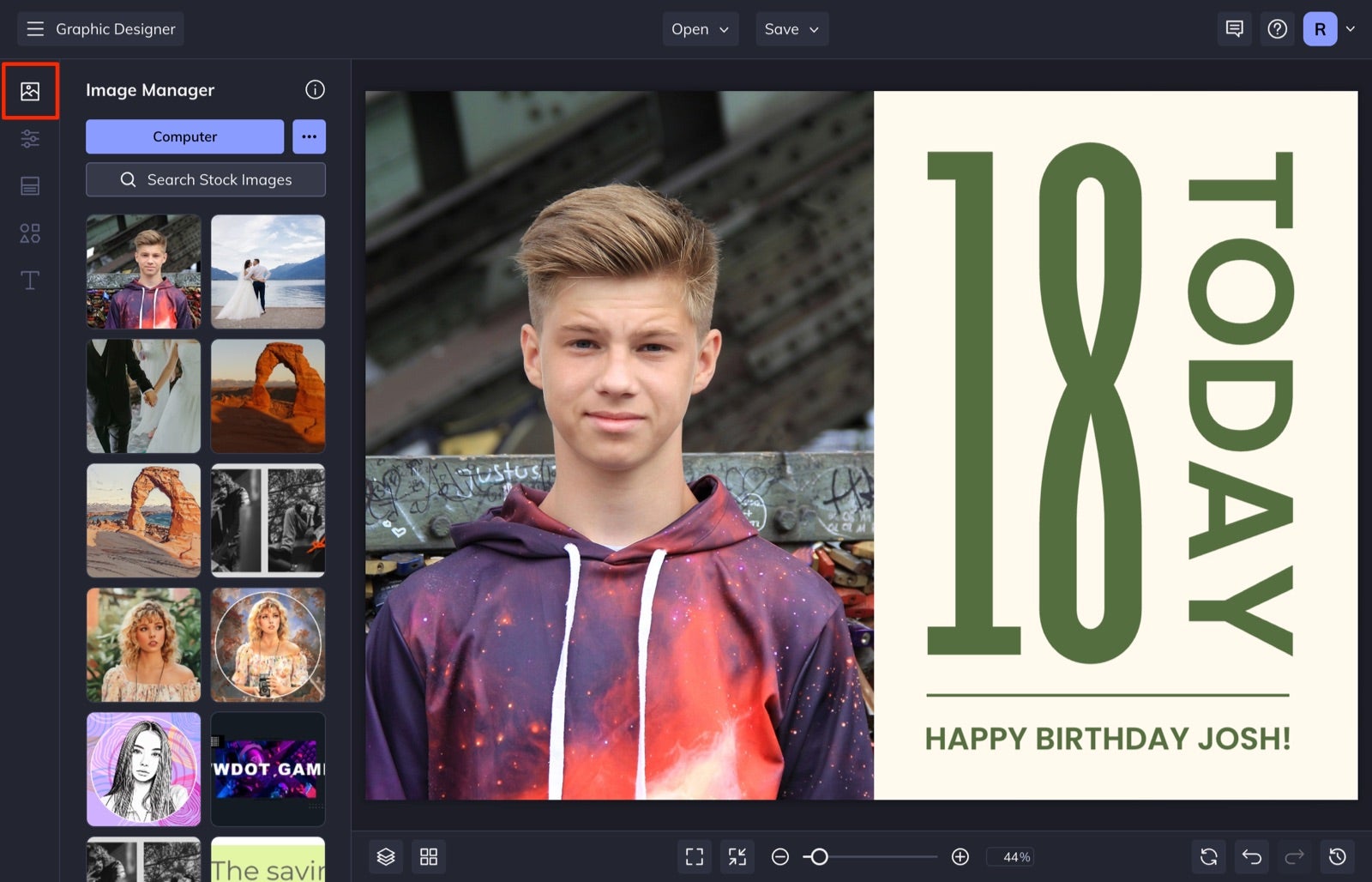Open the Image Manager sidebar tab

(x=30, y=91)
